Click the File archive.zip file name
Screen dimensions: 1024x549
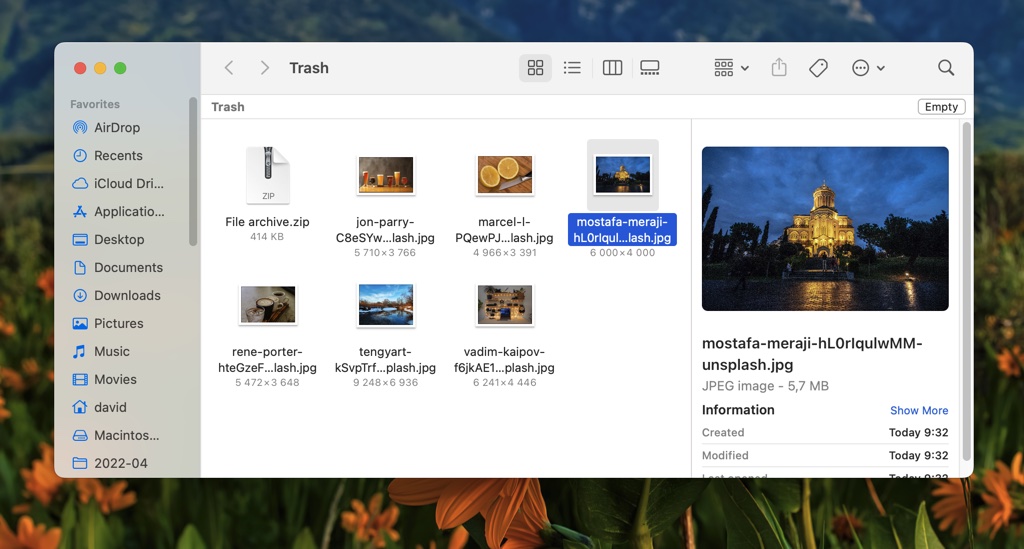pyautogui.click(x=267, y=222)
